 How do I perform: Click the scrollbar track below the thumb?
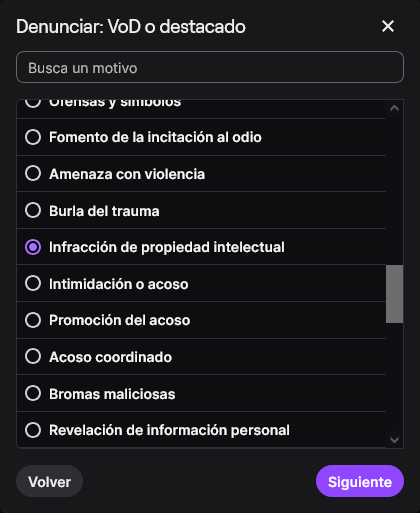pyautogui.click(x=394, y=377)
